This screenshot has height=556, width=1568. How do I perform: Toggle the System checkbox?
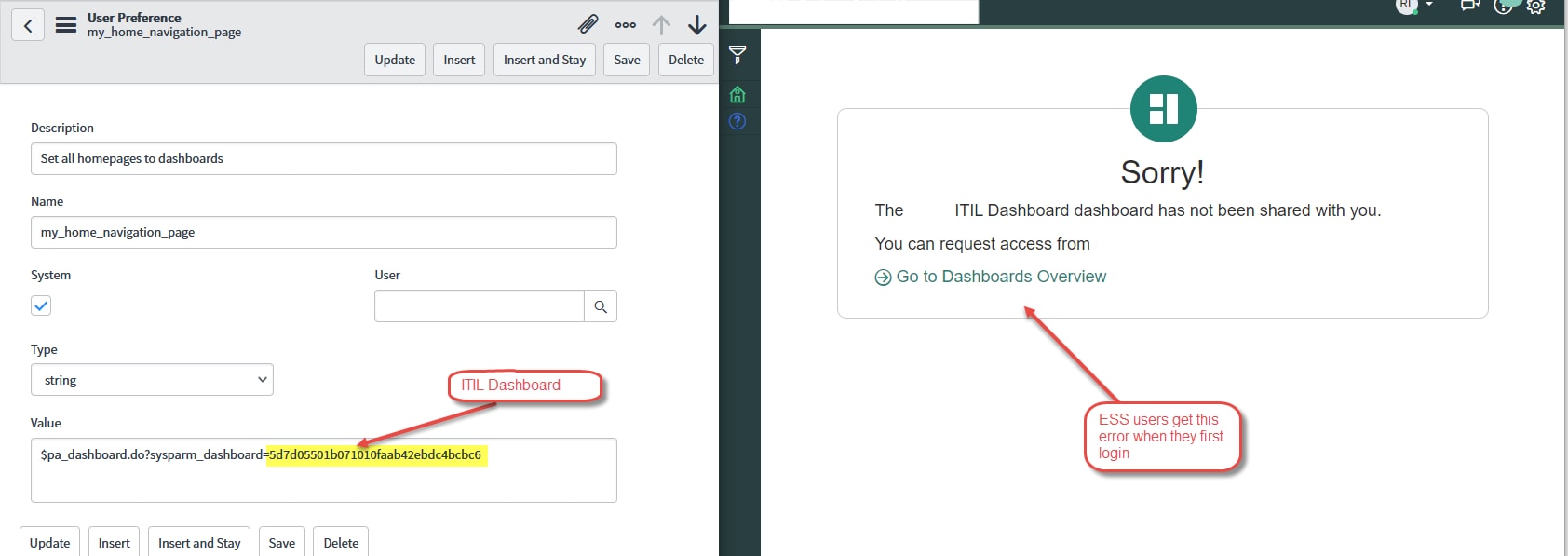pos(41,305)
